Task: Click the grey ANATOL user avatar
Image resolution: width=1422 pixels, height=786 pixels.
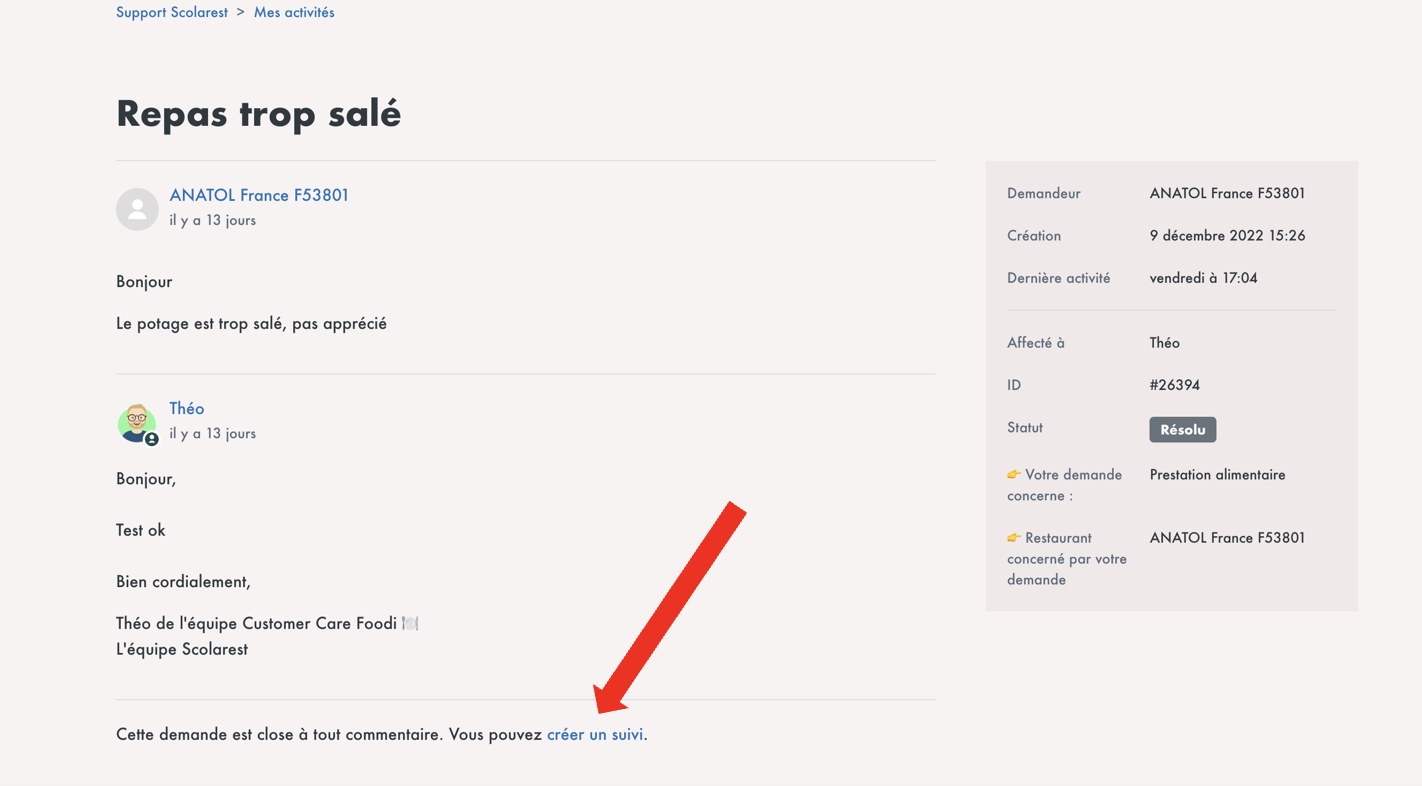Action: point(137,209)
